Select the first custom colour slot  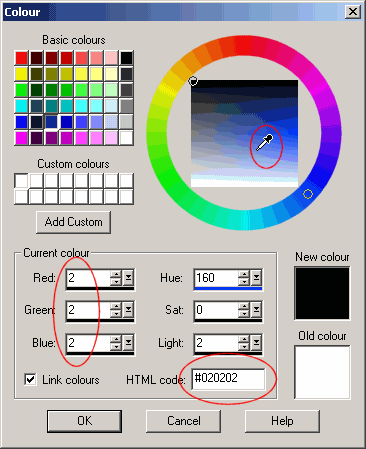(22, 181)
